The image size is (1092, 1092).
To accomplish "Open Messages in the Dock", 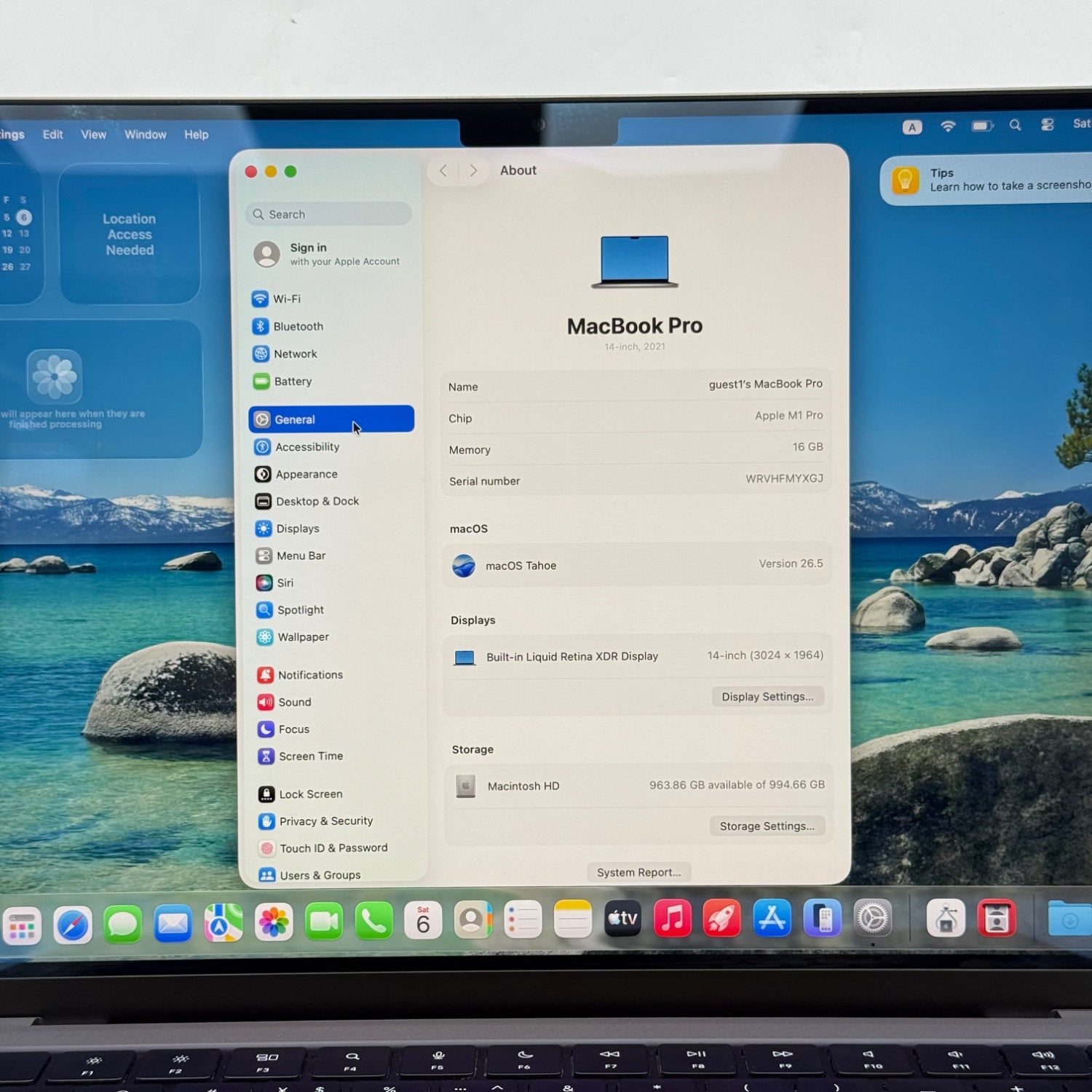I will pyautogui.click(x=122, y=925).
